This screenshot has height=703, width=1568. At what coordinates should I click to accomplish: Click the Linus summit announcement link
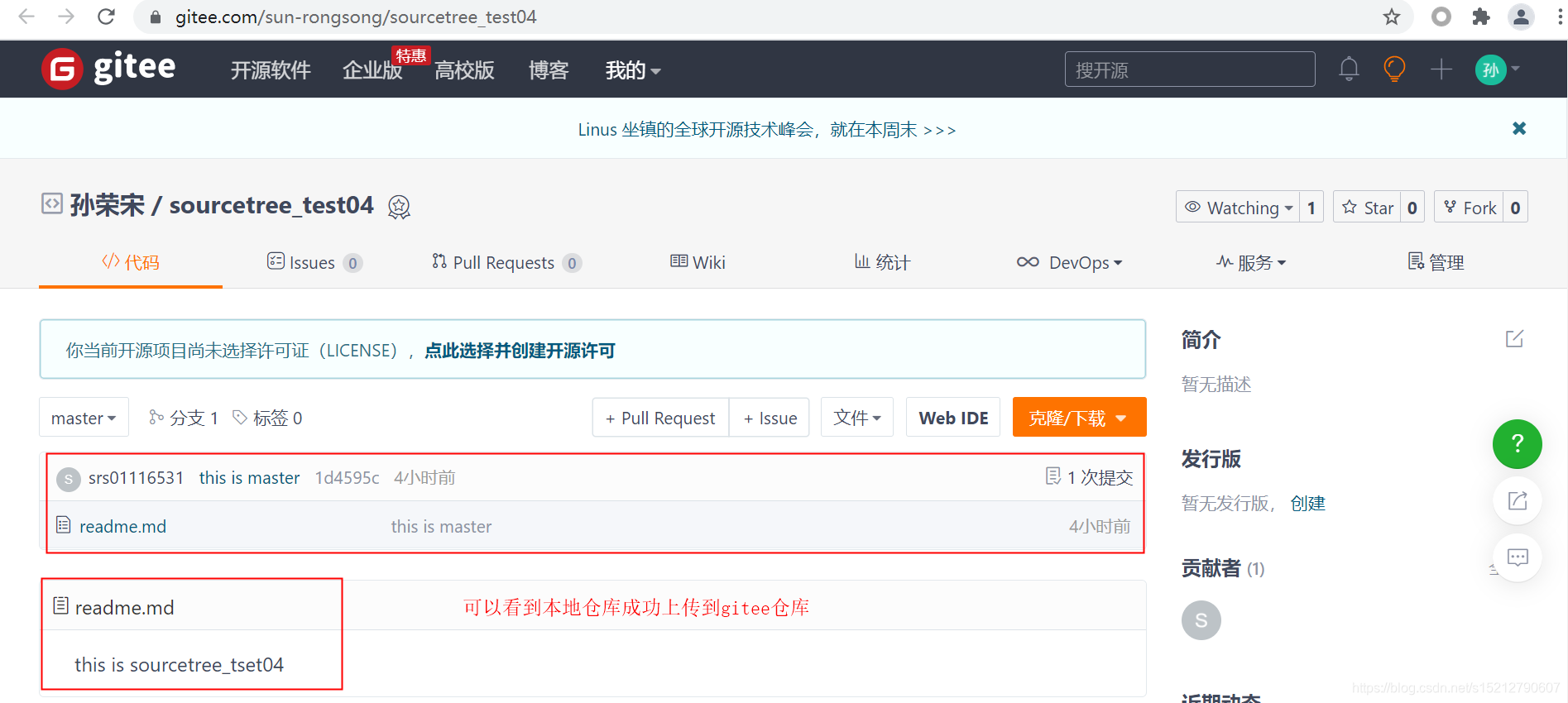coord(767,130)
